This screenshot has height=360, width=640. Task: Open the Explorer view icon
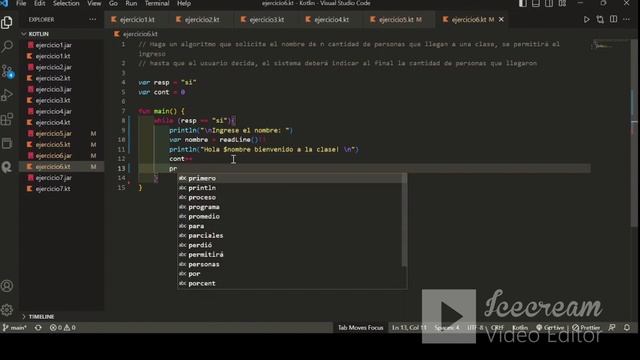tap(7, 22)
